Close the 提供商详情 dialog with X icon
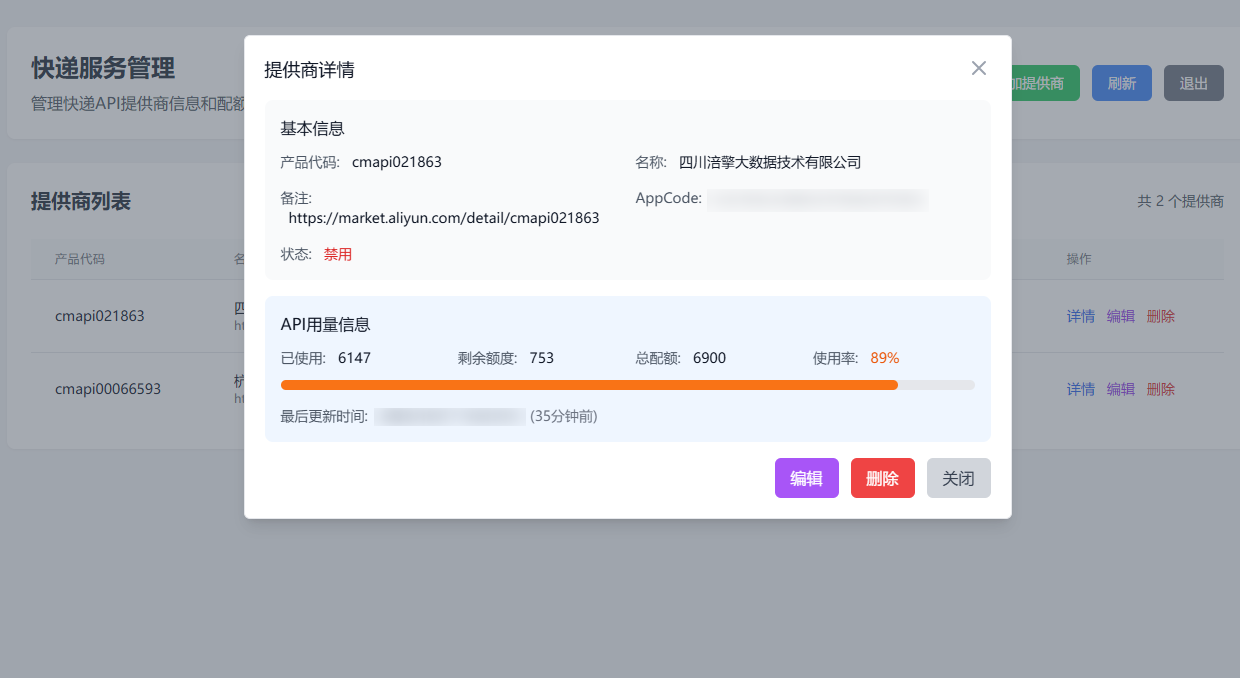The width and height of the screenshot is (1240, 678). 978,68
